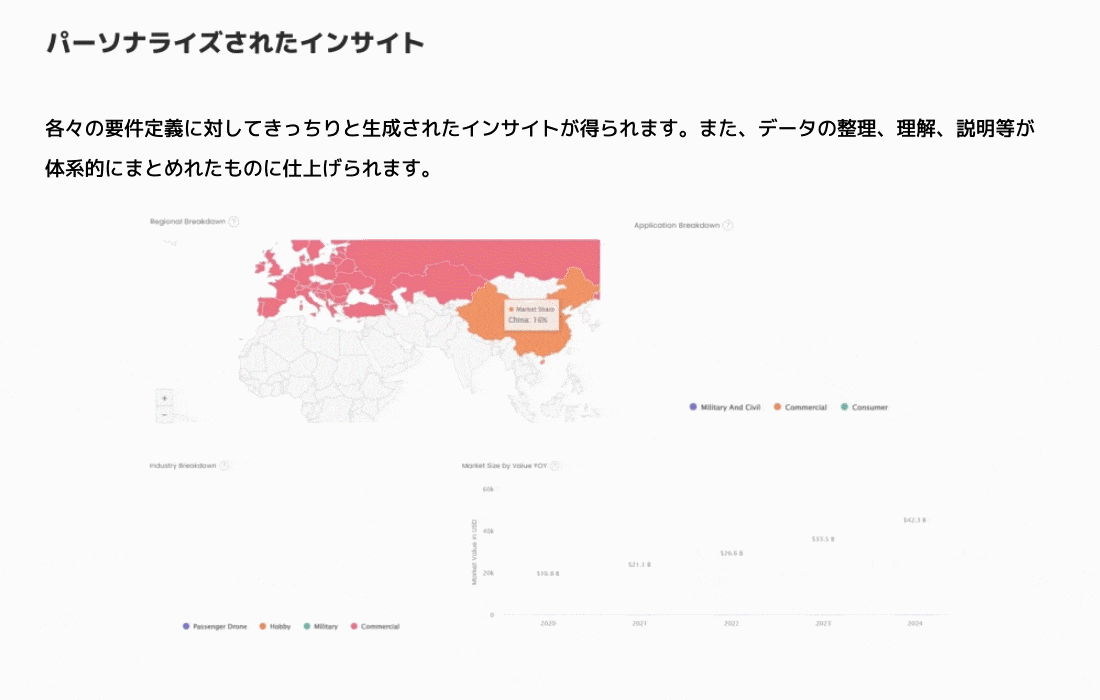Click the Market Value in USD axis title
Screen dimensions: 1100x700
[x=474, y=552]
